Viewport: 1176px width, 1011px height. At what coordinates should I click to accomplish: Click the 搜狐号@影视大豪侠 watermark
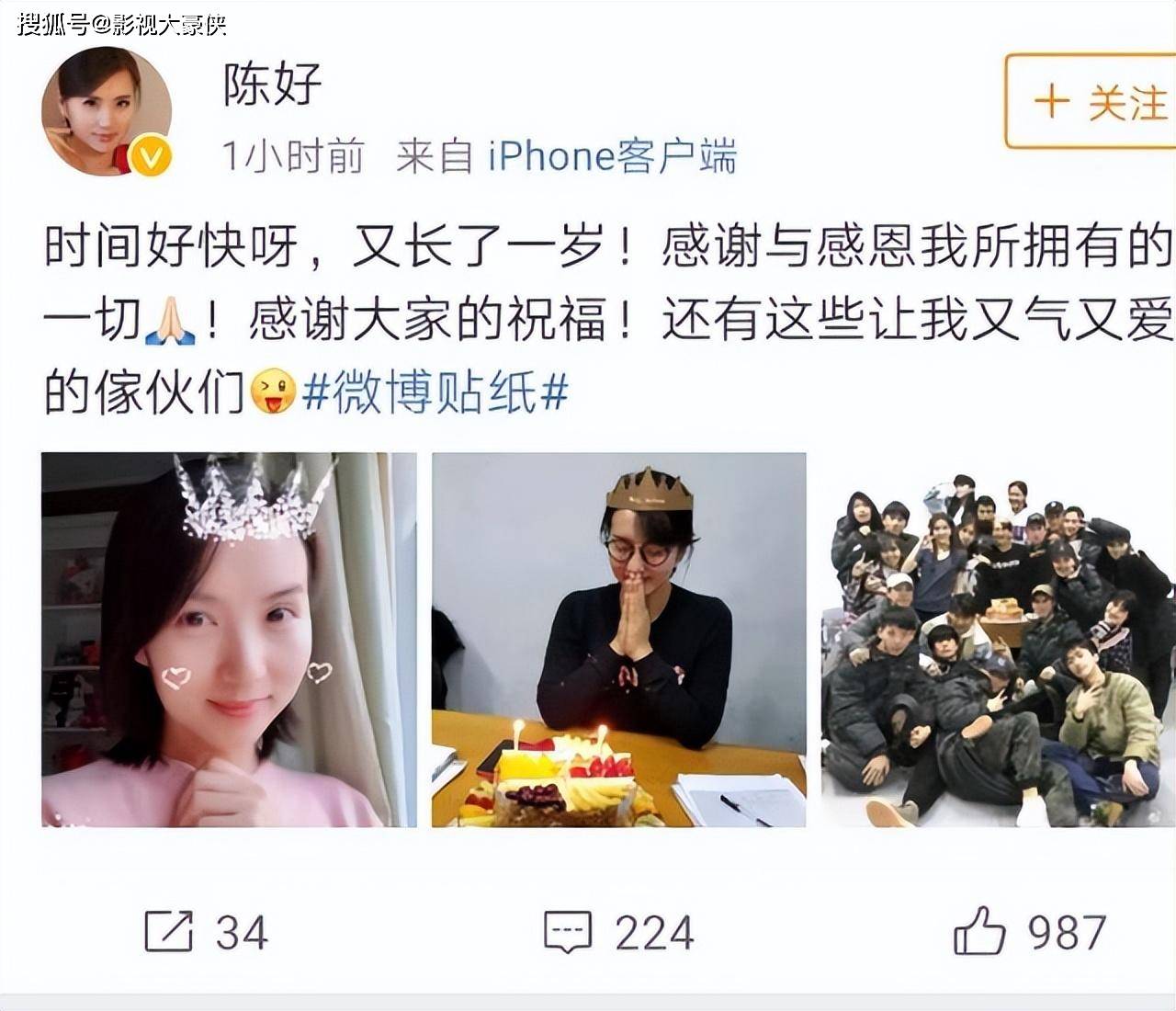(121, 23)
